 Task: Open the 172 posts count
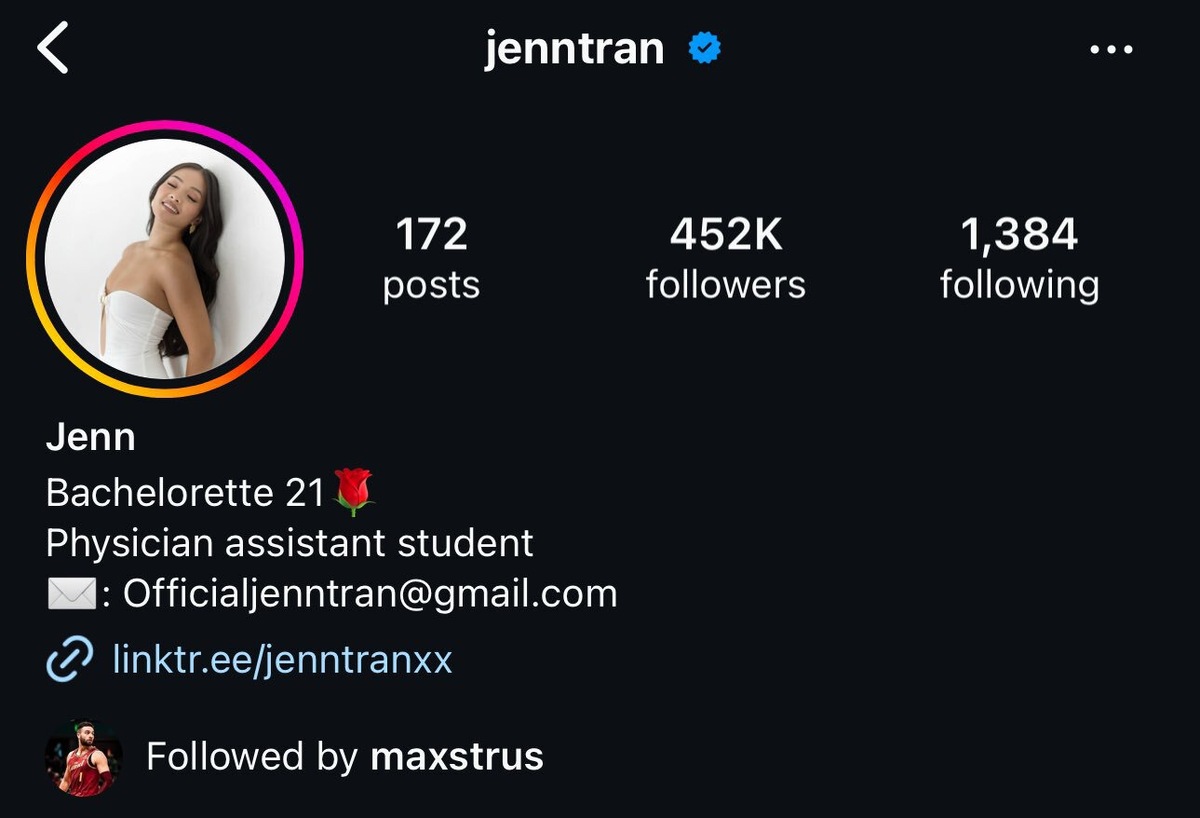[431, 258]
